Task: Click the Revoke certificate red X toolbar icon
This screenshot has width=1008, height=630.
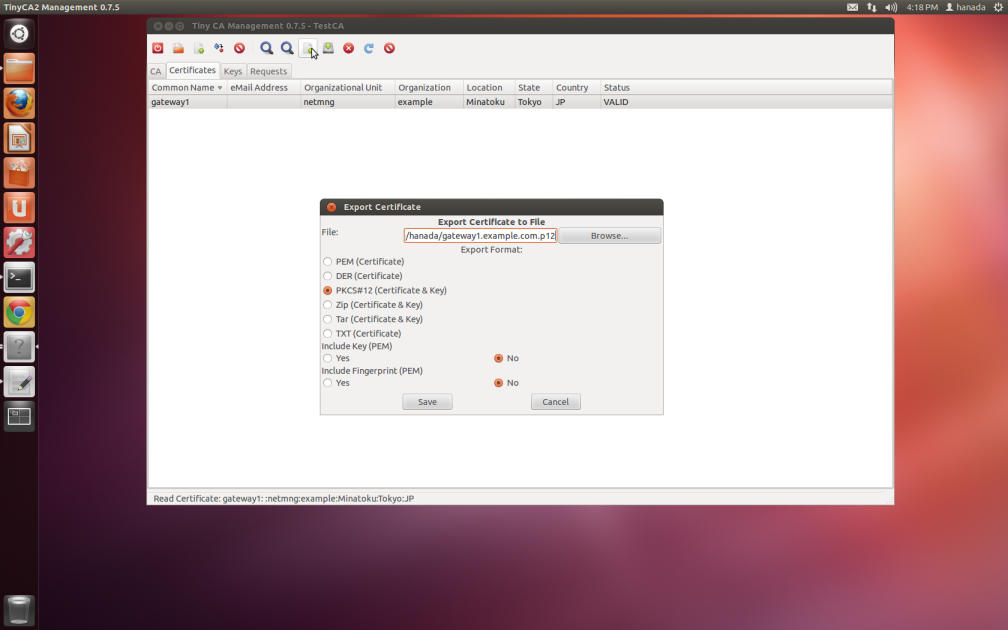Action: click(349, 48)
